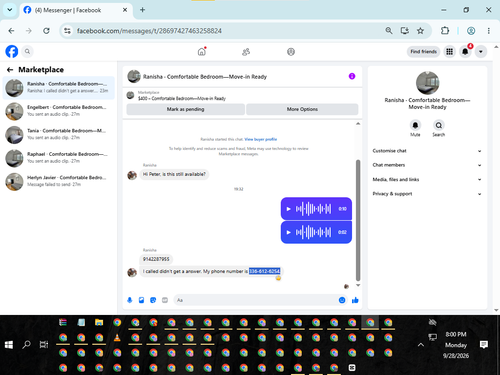Play the 0:02 audio clip

[x=289, y=232]
